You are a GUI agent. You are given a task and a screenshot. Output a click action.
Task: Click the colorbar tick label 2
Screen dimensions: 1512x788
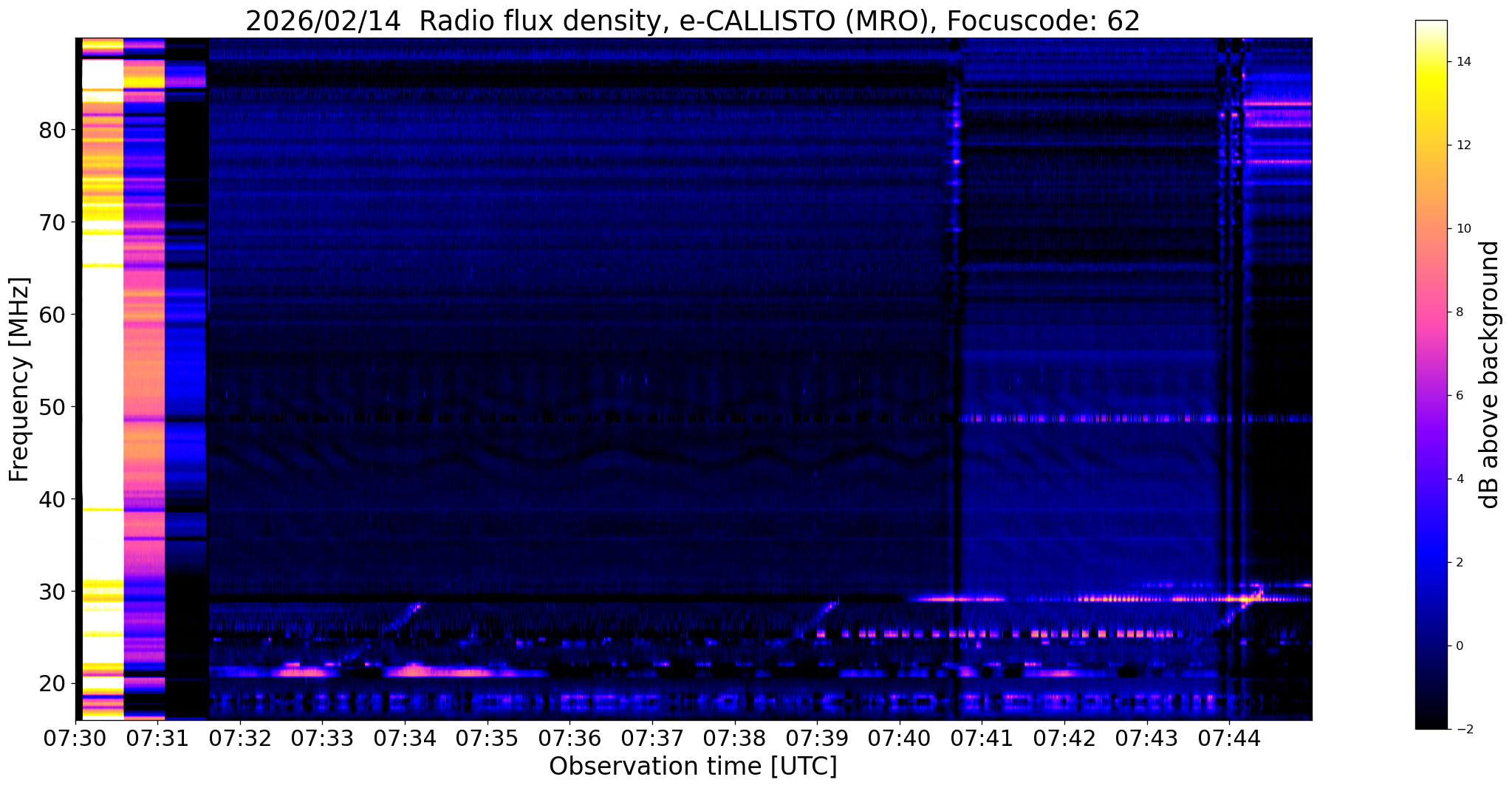coord(1460,563)
